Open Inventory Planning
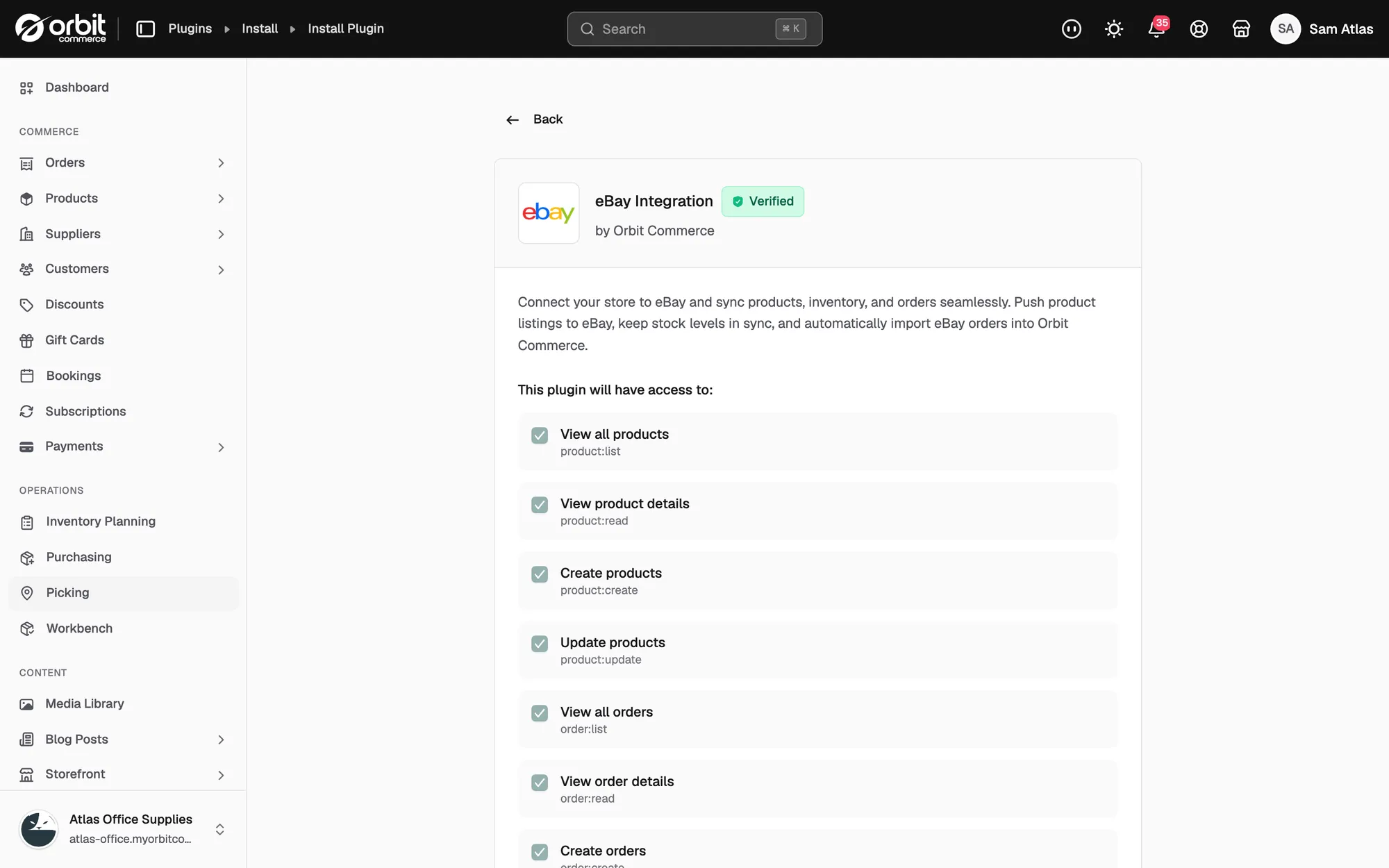The image size is (1389, 868). pos(124,521)
